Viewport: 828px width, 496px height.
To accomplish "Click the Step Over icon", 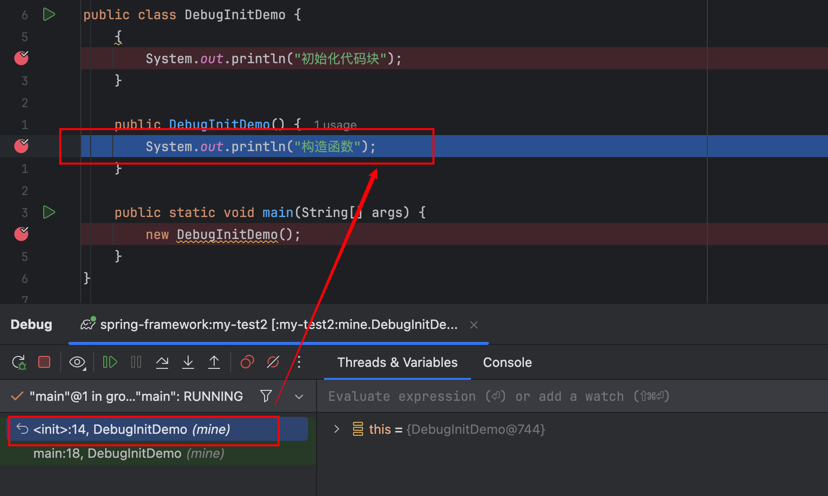I will point(162,362).
